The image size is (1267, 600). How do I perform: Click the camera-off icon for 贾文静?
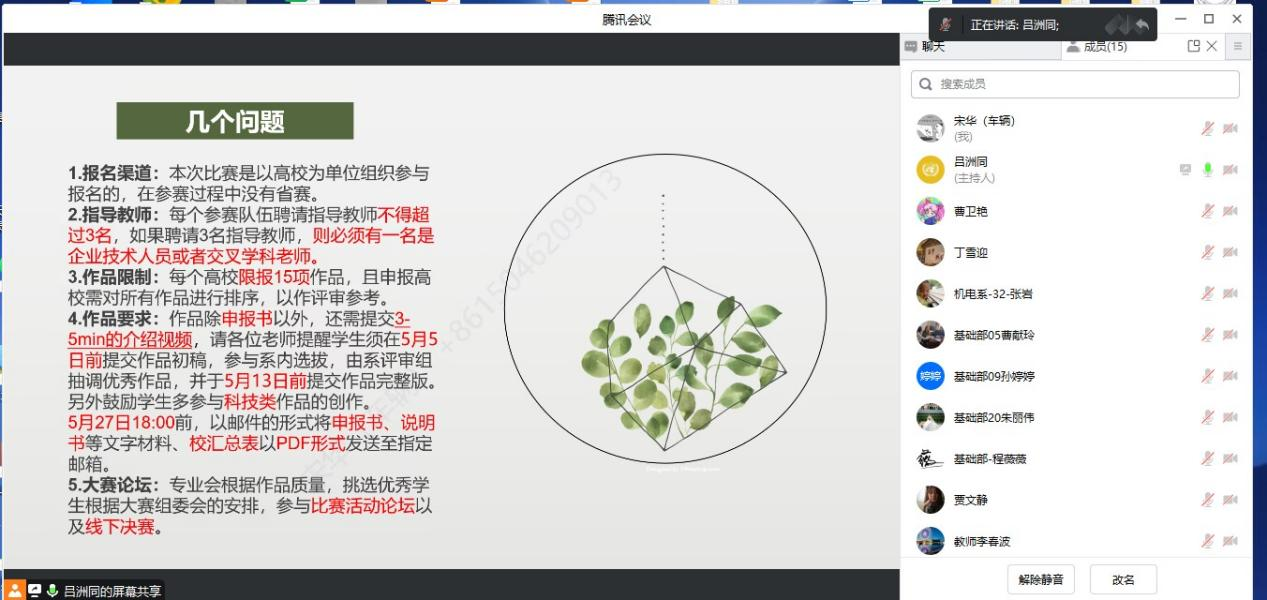point(1230,499)
